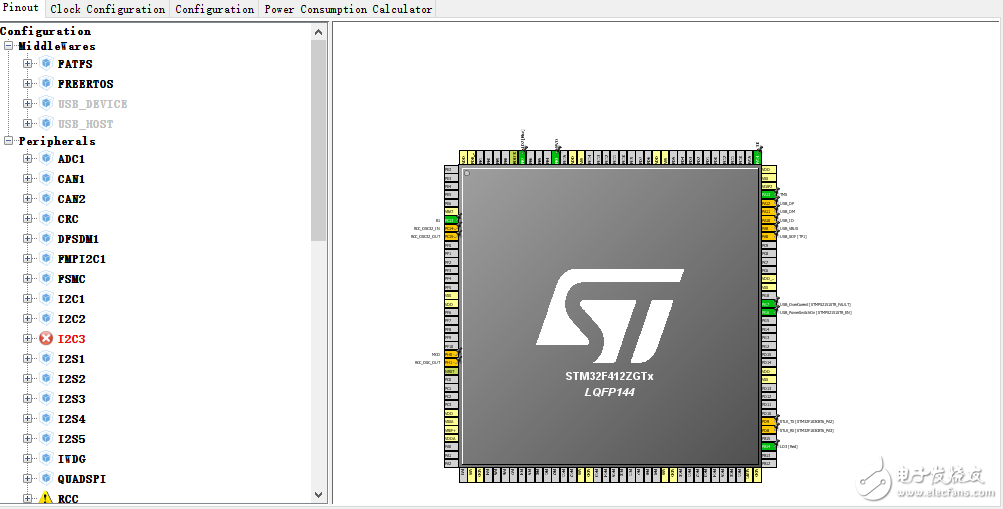Screen dimensions: 1003x509
Task: Open the Power Consumption Calculator tab
Action: (x=348, y=9)
